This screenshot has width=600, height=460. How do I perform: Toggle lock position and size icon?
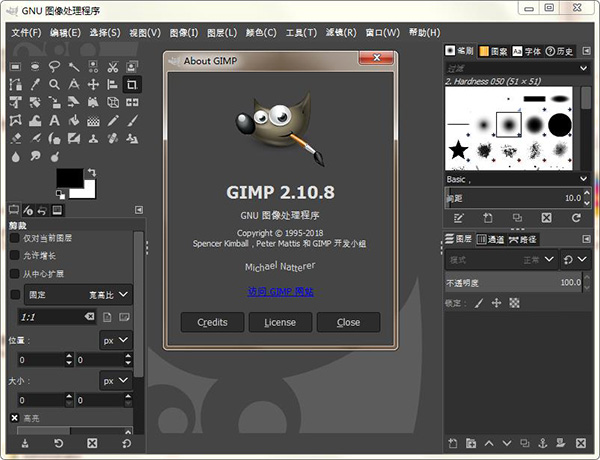496,303
